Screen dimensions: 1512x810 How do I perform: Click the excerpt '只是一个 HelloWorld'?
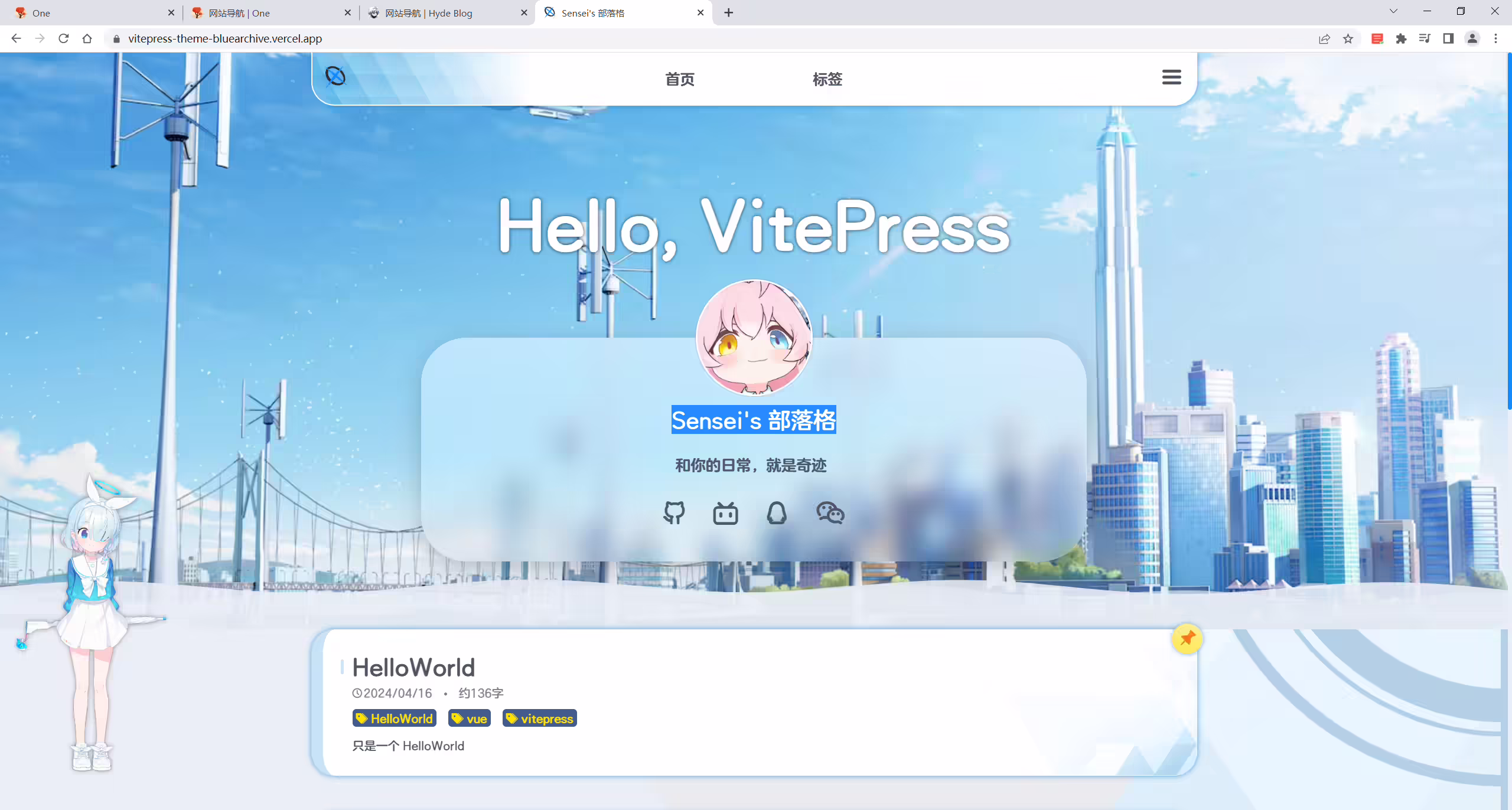408,746
